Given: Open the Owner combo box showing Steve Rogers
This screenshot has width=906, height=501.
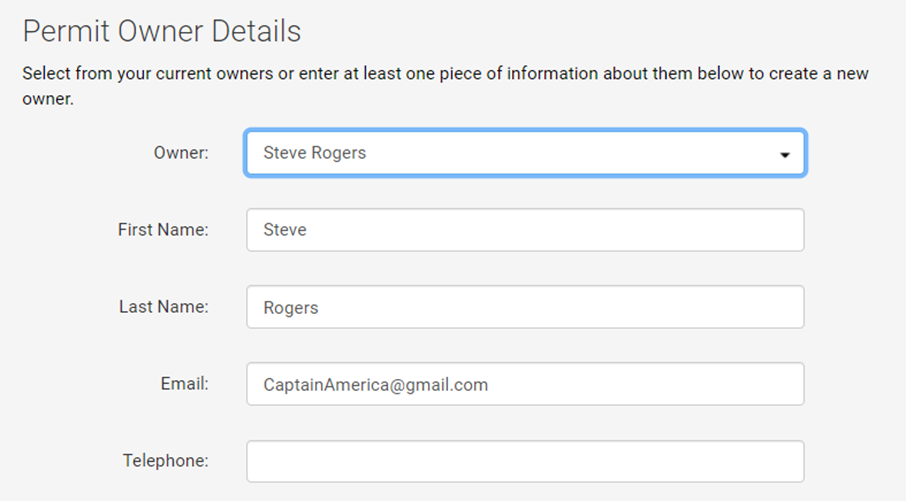Looking at the screenshot, I should (x=525, y=153).
